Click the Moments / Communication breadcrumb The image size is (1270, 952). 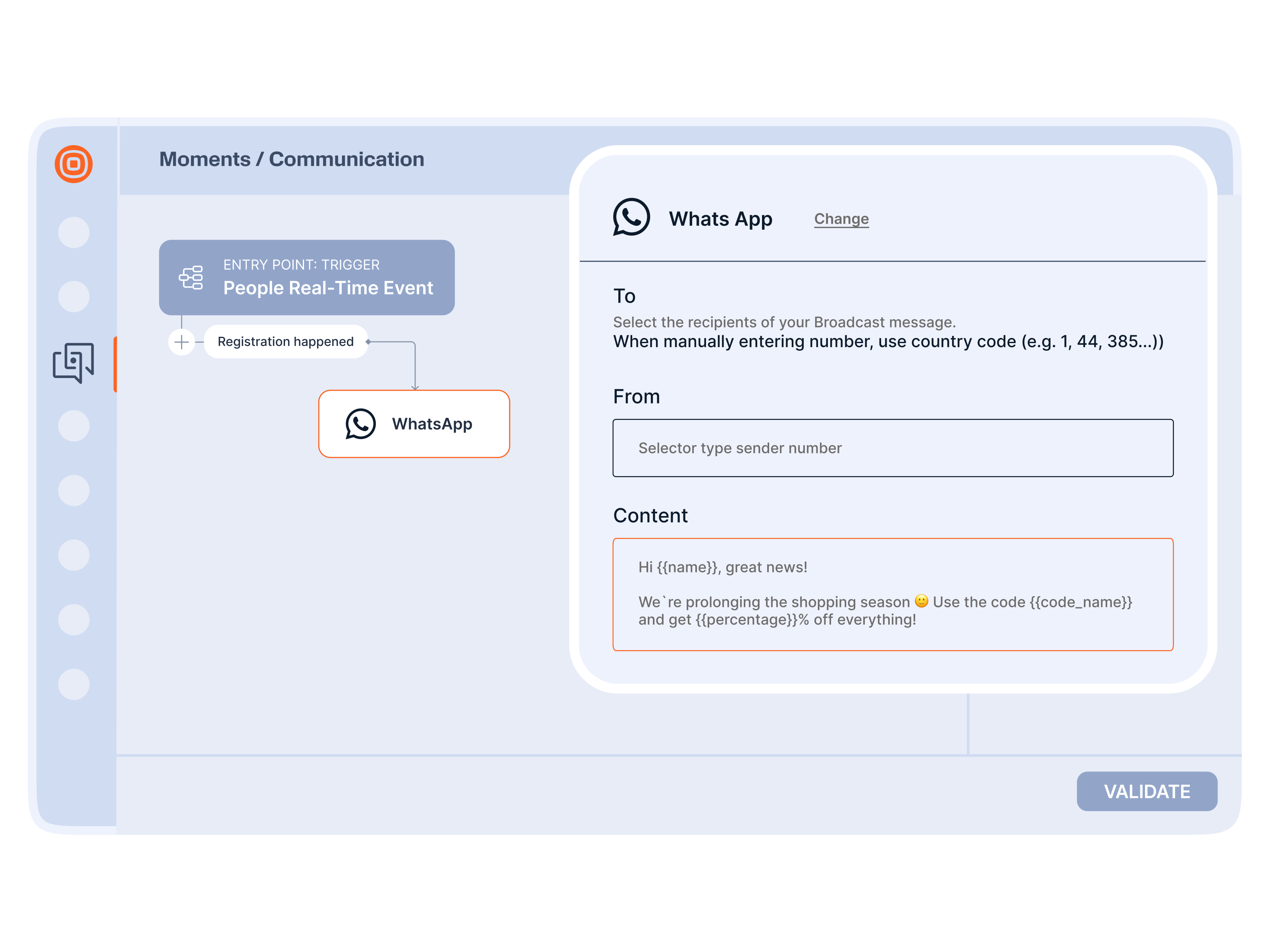pyautogui.click(x=292, y=159)
